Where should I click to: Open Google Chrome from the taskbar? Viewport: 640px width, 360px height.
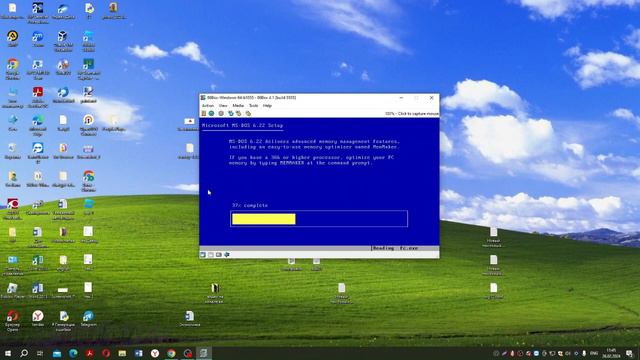(x=171, y=353)
